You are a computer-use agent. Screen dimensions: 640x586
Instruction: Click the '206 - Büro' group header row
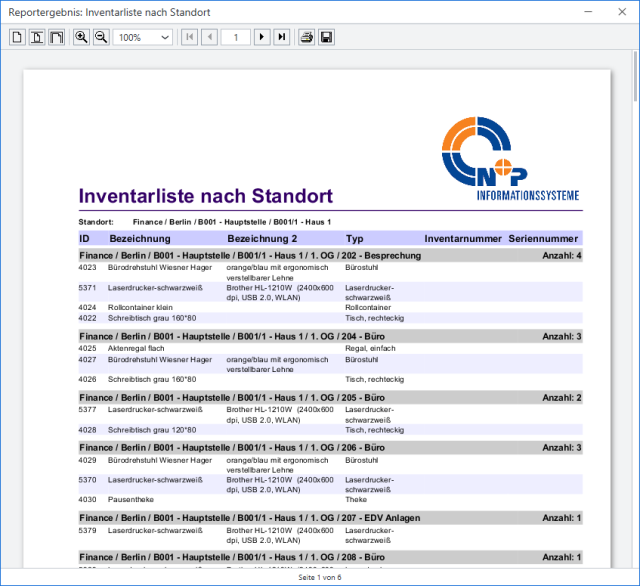click(x=331, y=448)
